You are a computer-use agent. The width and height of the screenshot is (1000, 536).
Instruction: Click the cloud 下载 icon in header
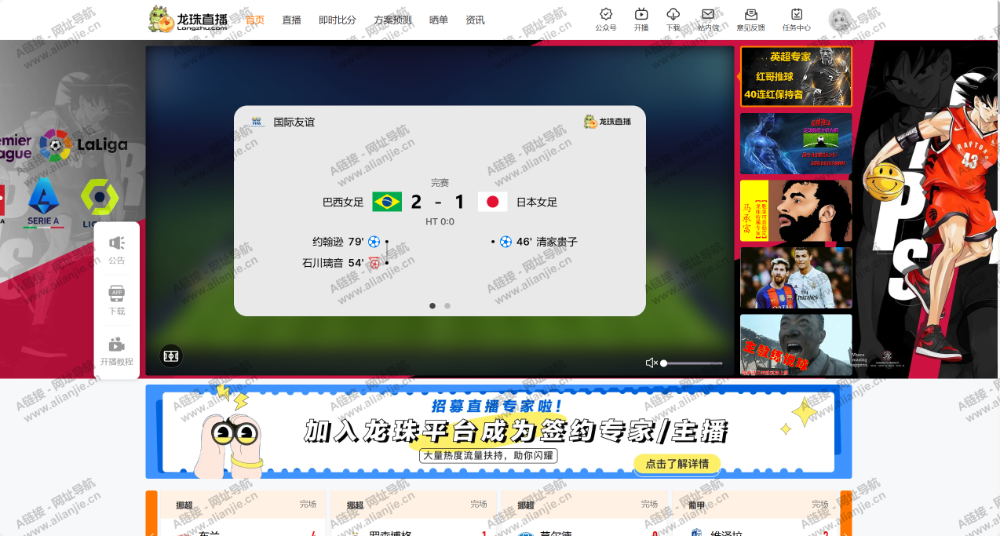[673, 15]
